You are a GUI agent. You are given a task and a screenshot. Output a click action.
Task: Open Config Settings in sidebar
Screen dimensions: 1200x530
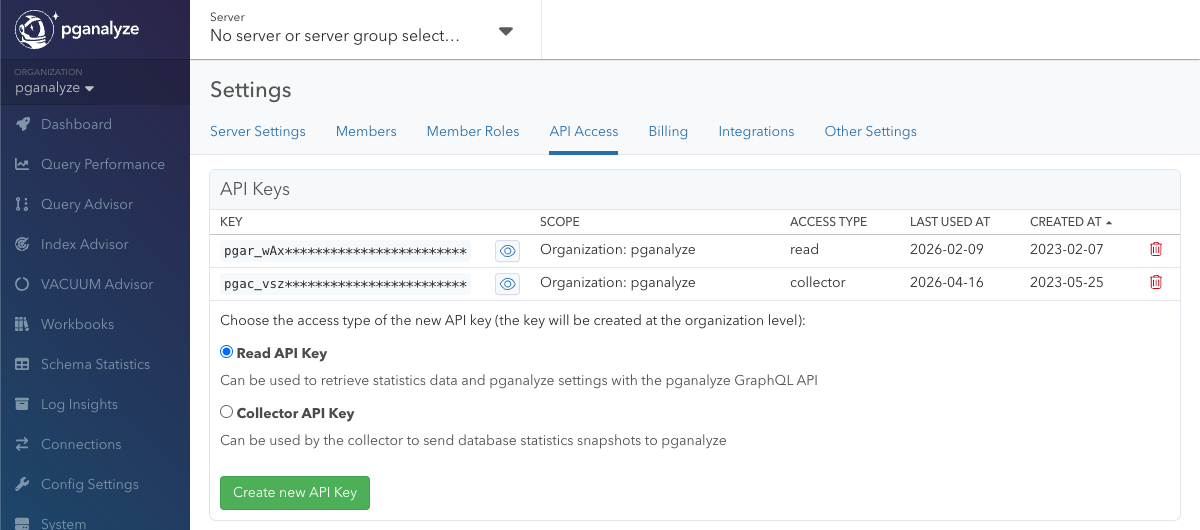(x=90, y=484)
